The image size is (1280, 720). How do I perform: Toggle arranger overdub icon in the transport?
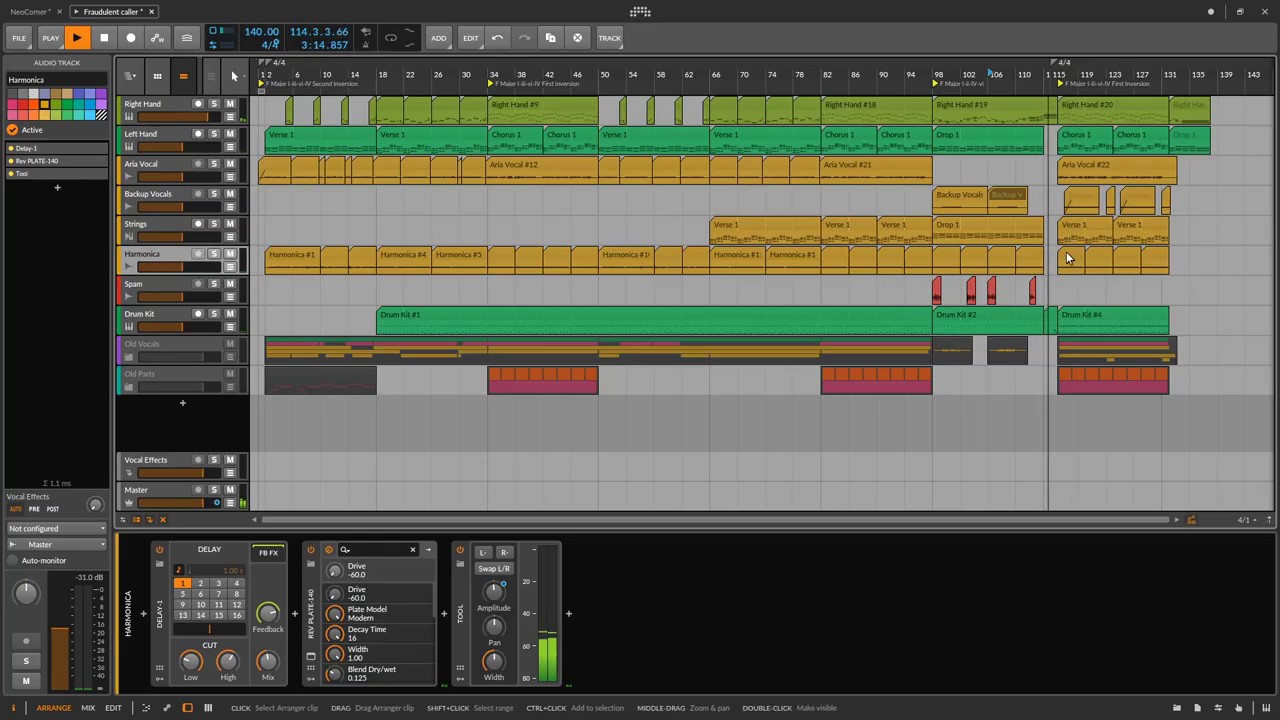187,38
